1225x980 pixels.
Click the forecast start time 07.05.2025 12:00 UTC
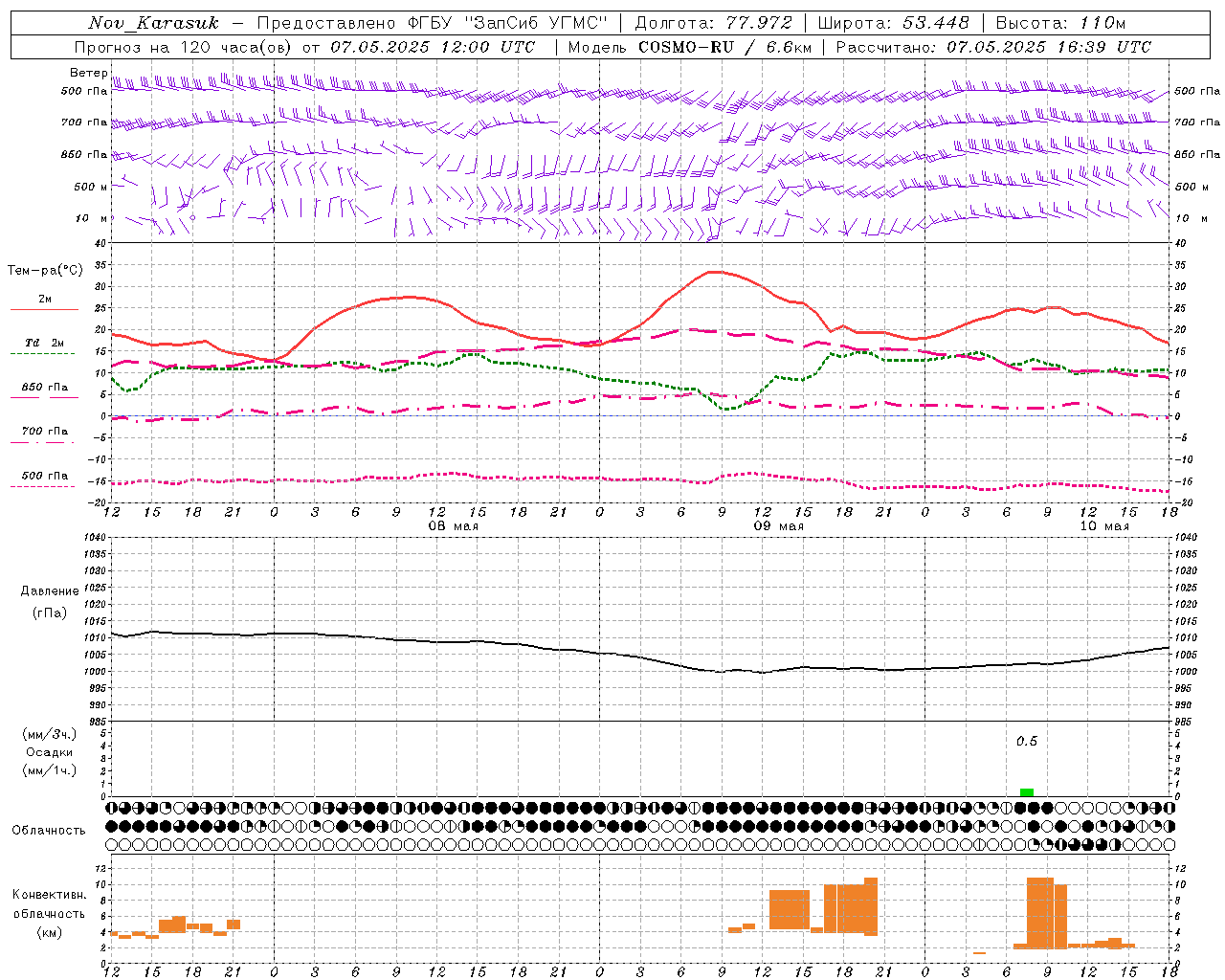(x=433, y=47)
